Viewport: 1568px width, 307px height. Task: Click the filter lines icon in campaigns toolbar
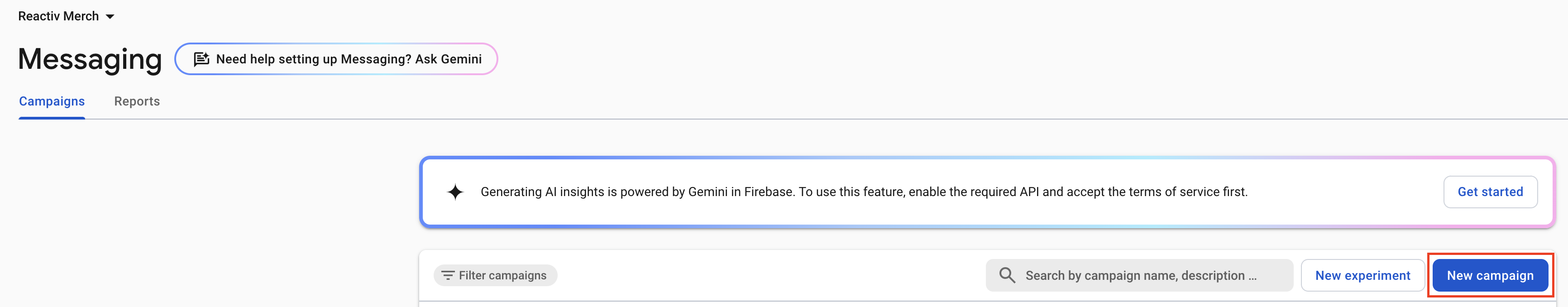pyautogui.click(x=448, y=275)
